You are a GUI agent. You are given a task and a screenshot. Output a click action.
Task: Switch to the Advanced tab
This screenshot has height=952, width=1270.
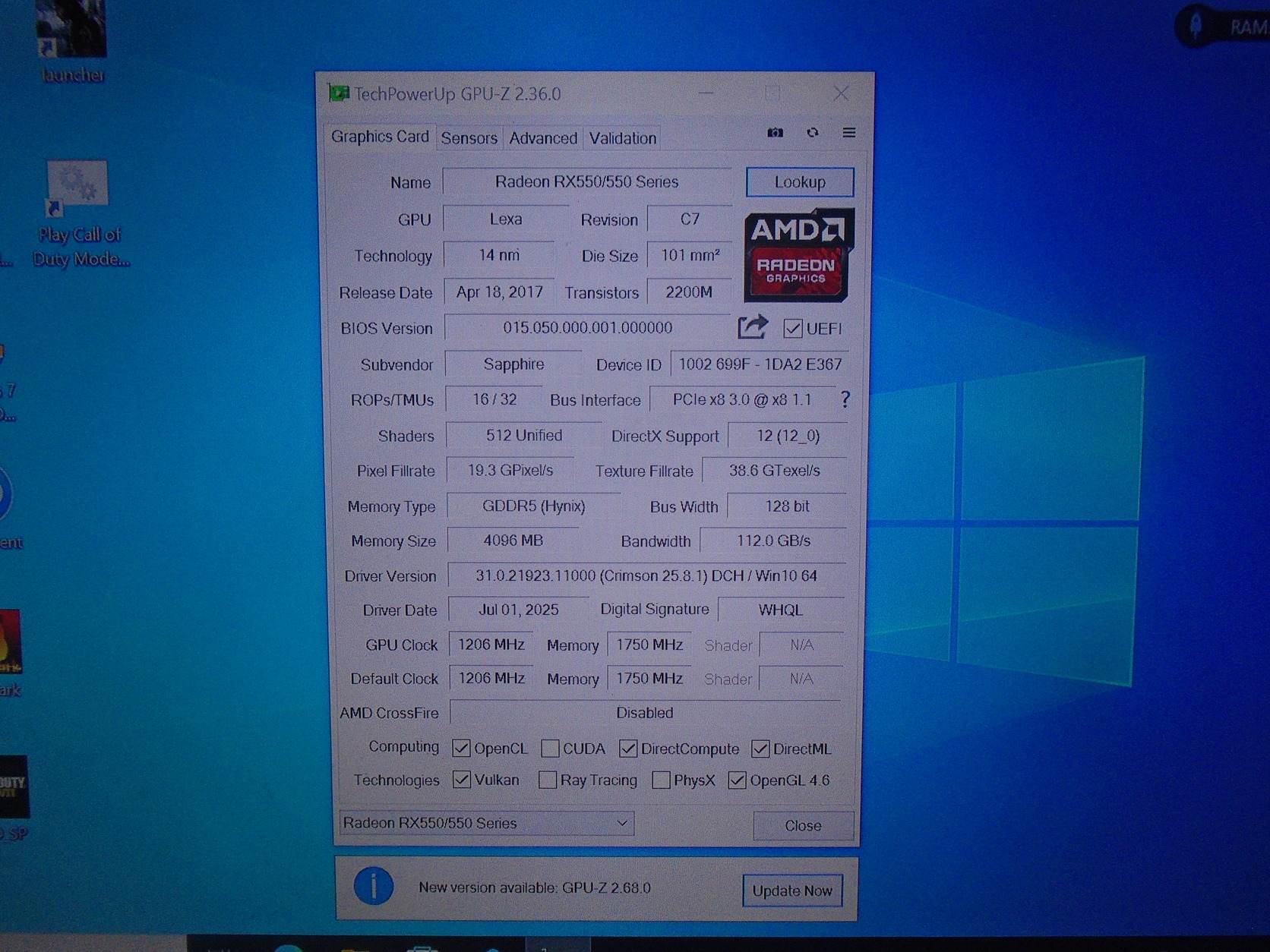click(543, 138)
